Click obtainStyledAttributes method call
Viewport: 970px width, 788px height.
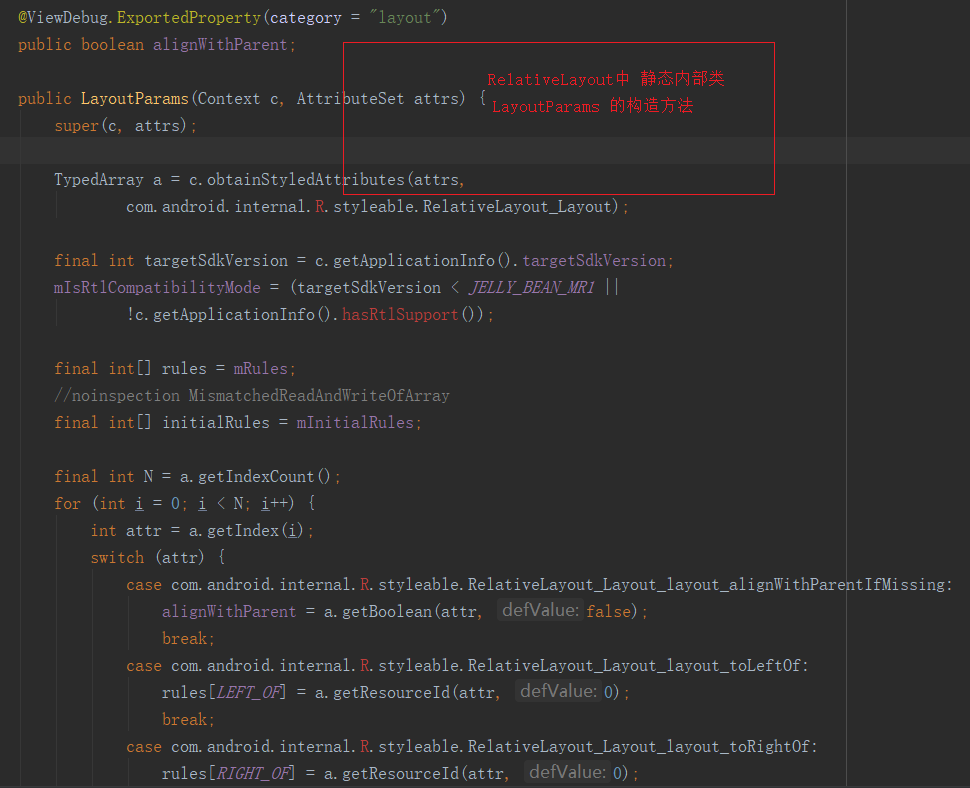tap(306, 180)
